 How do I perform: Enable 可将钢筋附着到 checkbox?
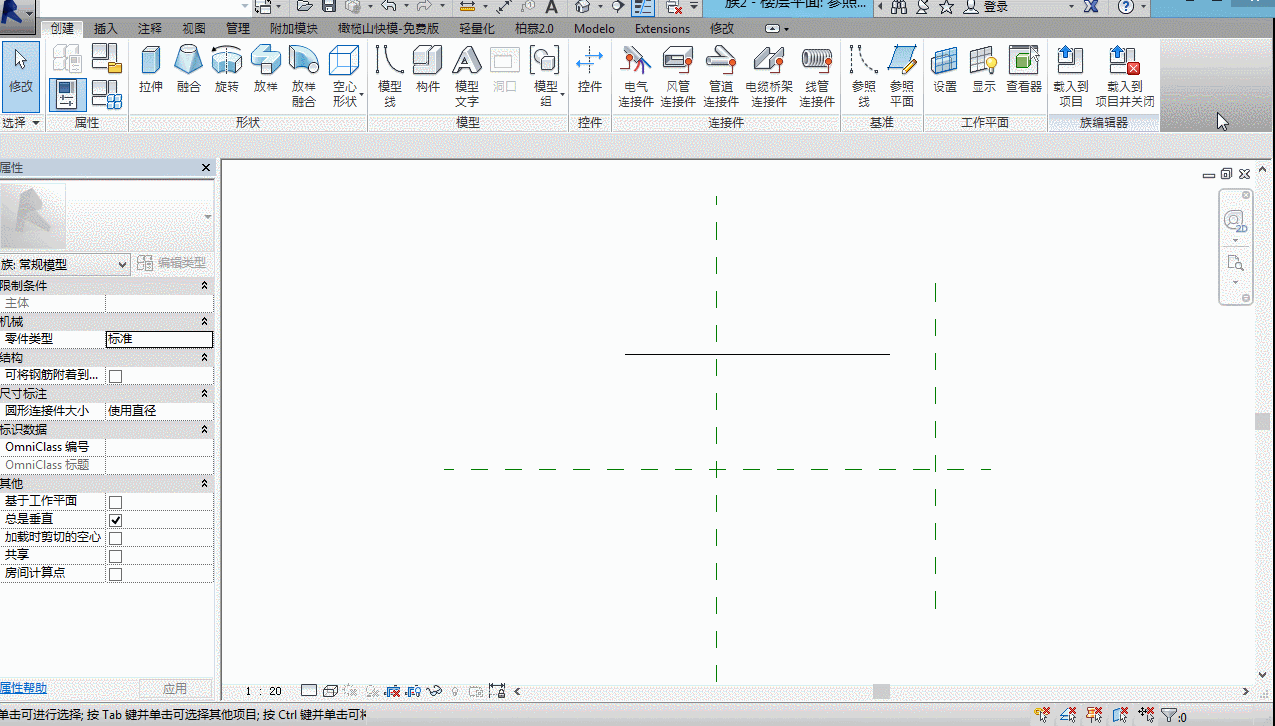tap(115, 376)
